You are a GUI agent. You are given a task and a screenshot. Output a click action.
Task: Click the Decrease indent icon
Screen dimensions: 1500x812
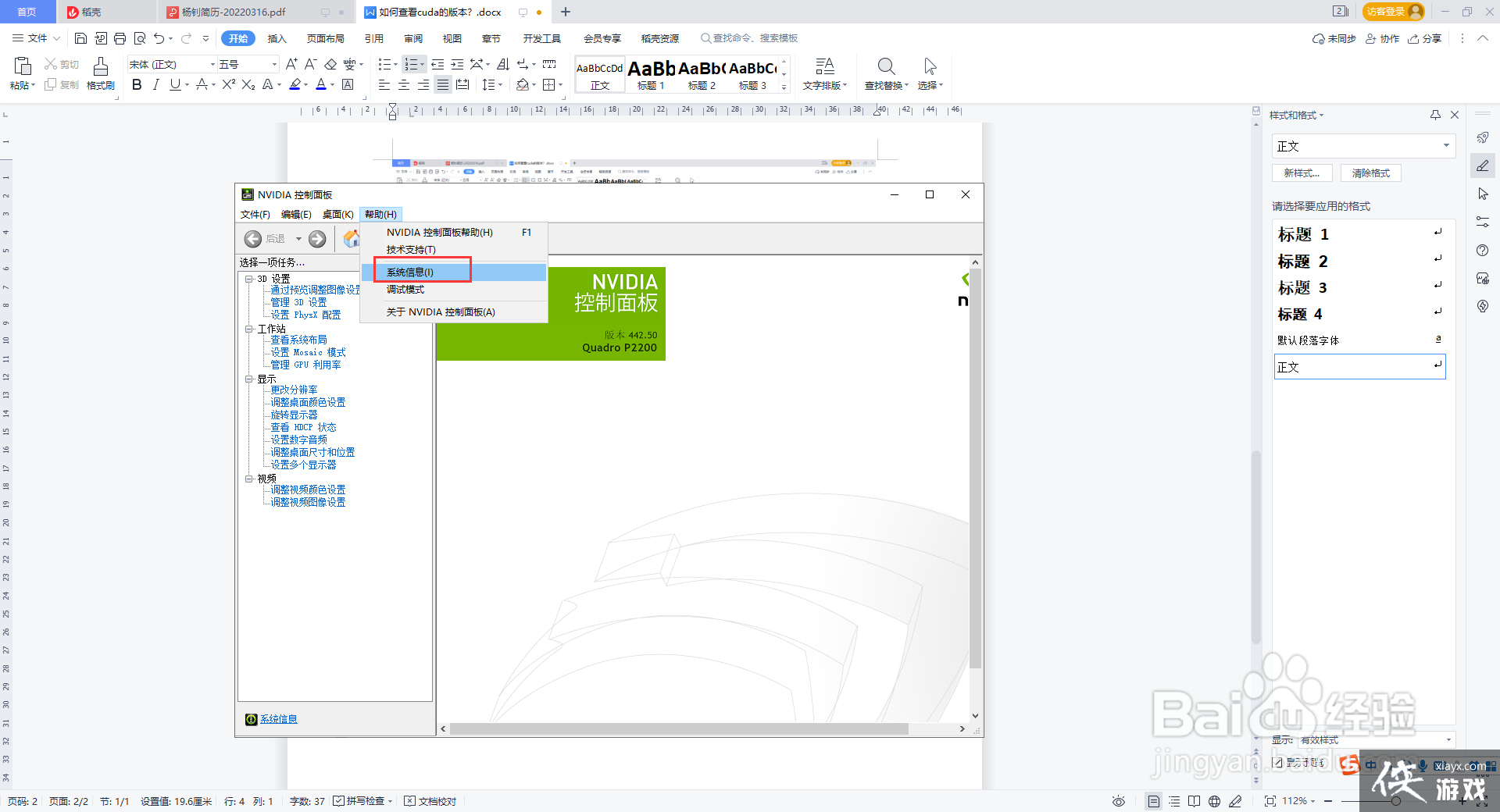point(437,64)
